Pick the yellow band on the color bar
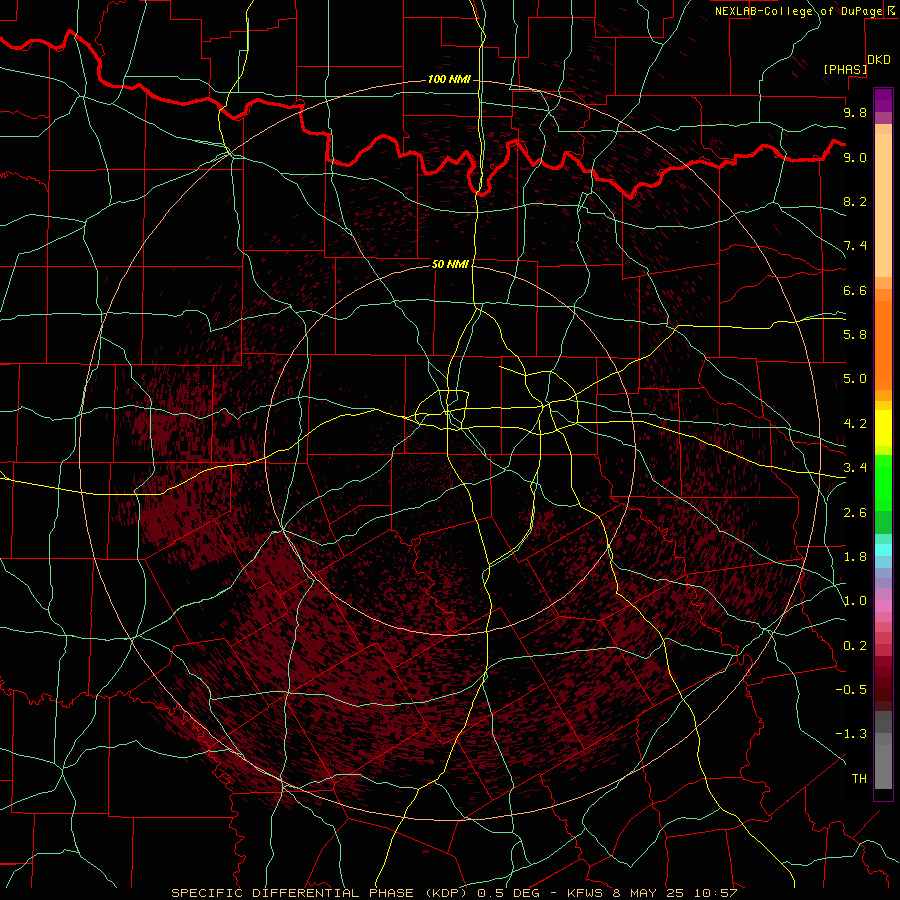The height and width of the screenshot is (900, 900). click(x=883, y=428)
